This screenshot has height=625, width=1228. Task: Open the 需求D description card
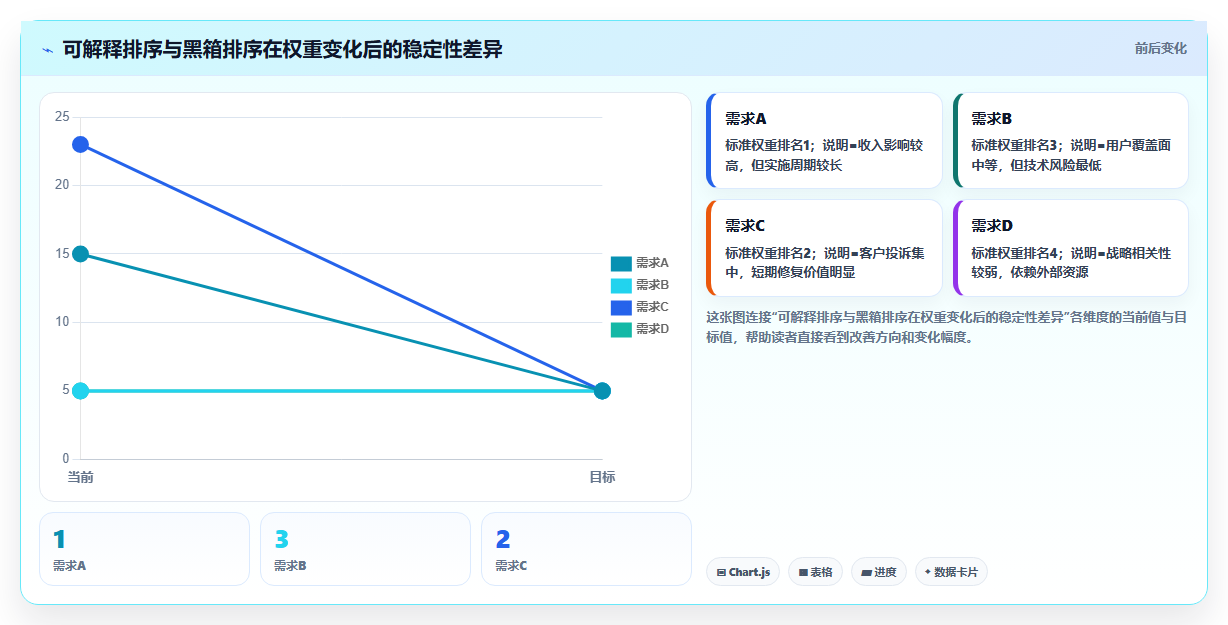[1070, 248]
